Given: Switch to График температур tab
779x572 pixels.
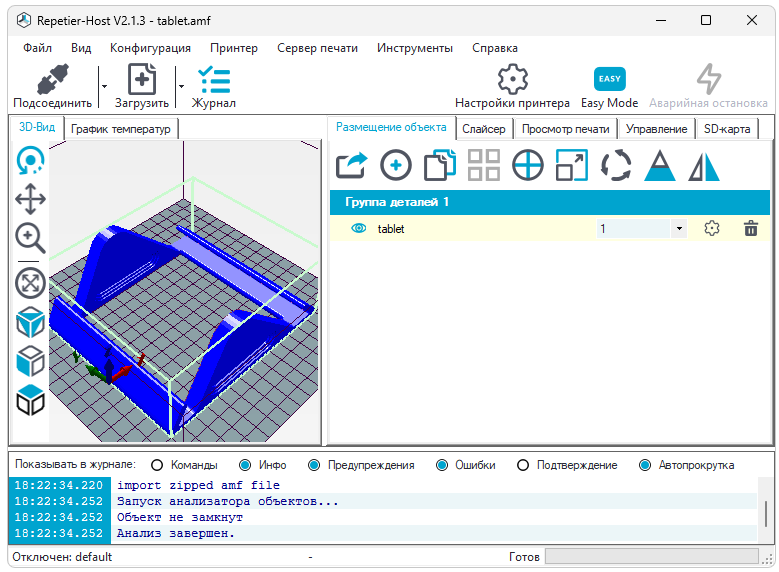Looking at the screenshot, I should pos(121,129).
